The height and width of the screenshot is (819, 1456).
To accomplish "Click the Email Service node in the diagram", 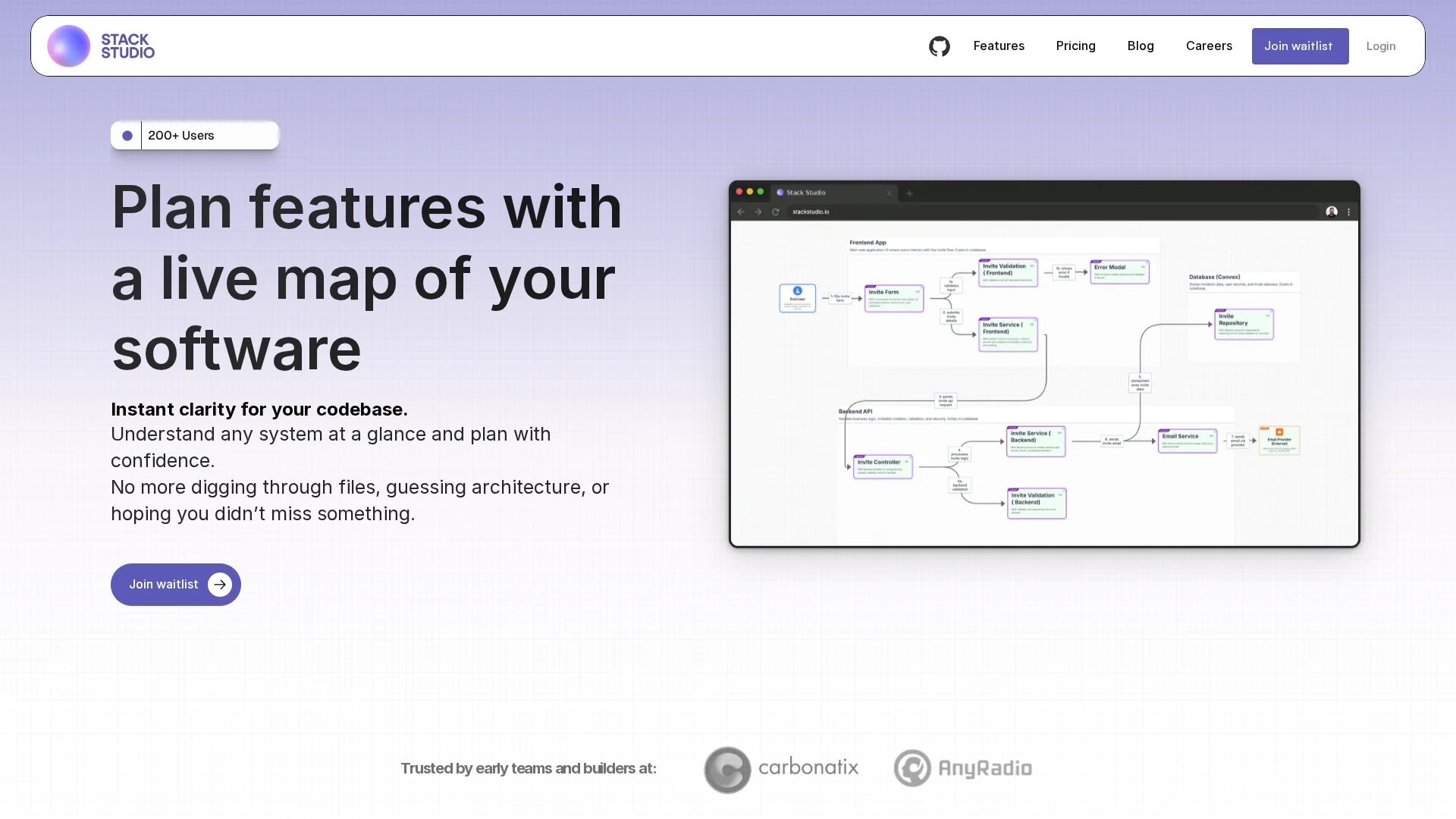I will click(1188, 441).
